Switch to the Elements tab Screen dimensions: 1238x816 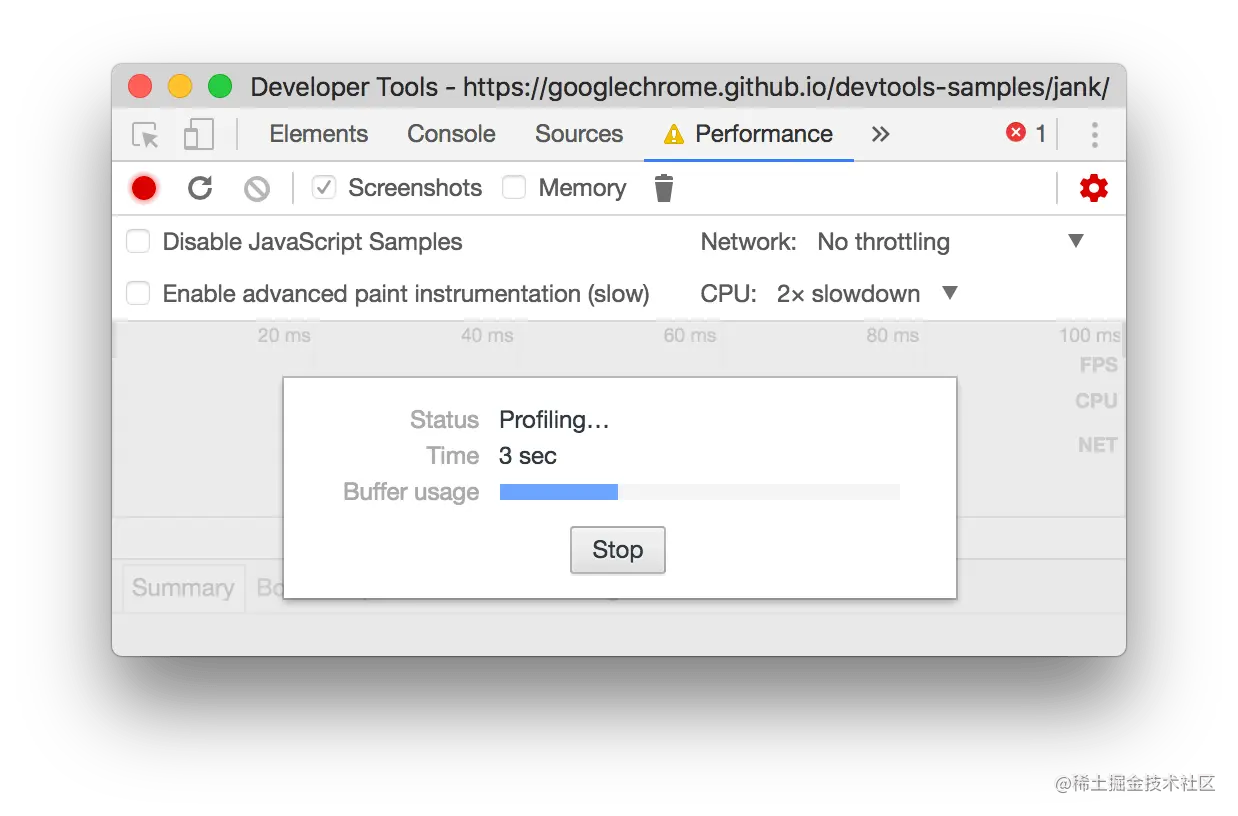click(319, 134)
